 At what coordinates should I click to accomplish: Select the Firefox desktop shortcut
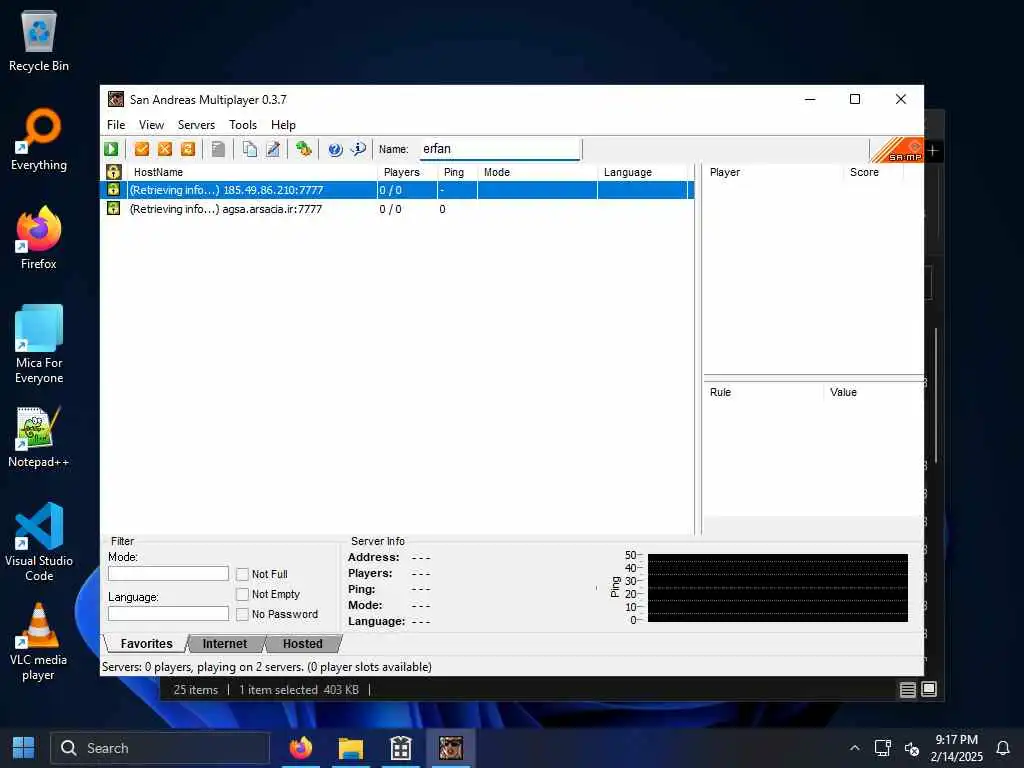click(x=39, y=238)
